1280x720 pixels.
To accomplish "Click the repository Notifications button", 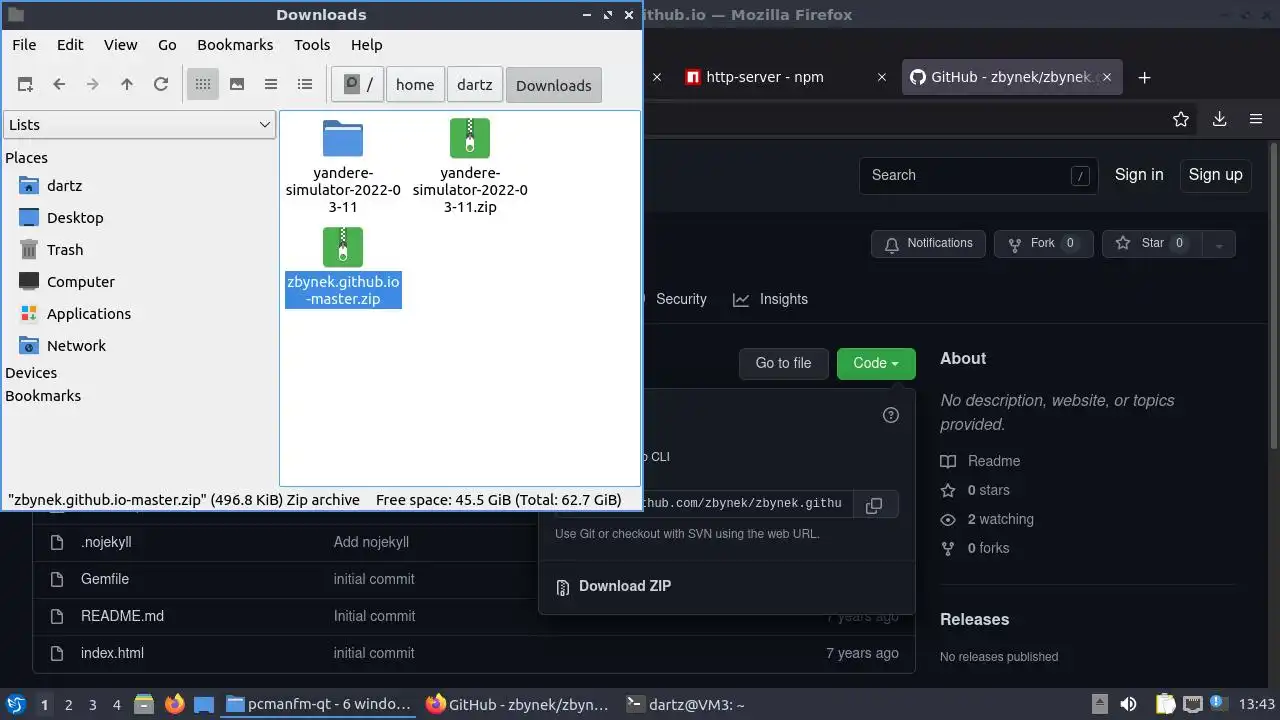I will [929, 244].
